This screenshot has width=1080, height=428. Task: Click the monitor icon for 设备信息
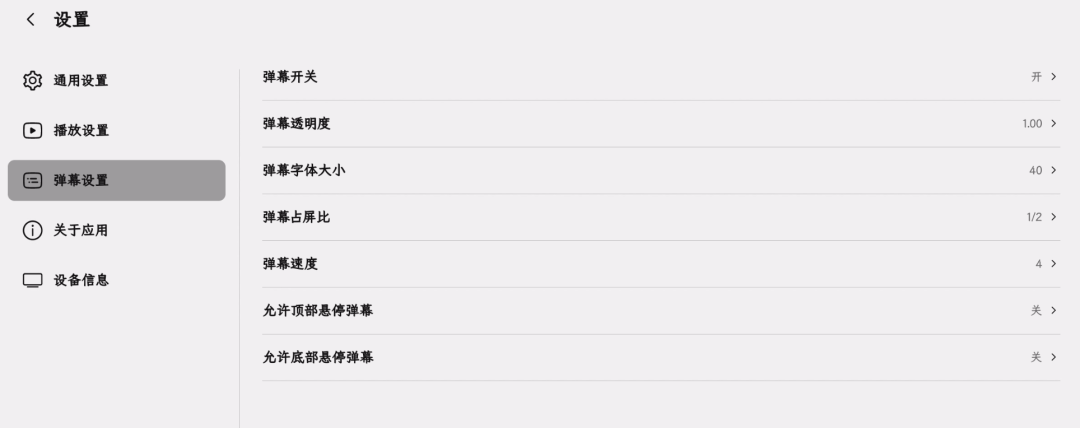pyautogui.click(x=33, y=280)
